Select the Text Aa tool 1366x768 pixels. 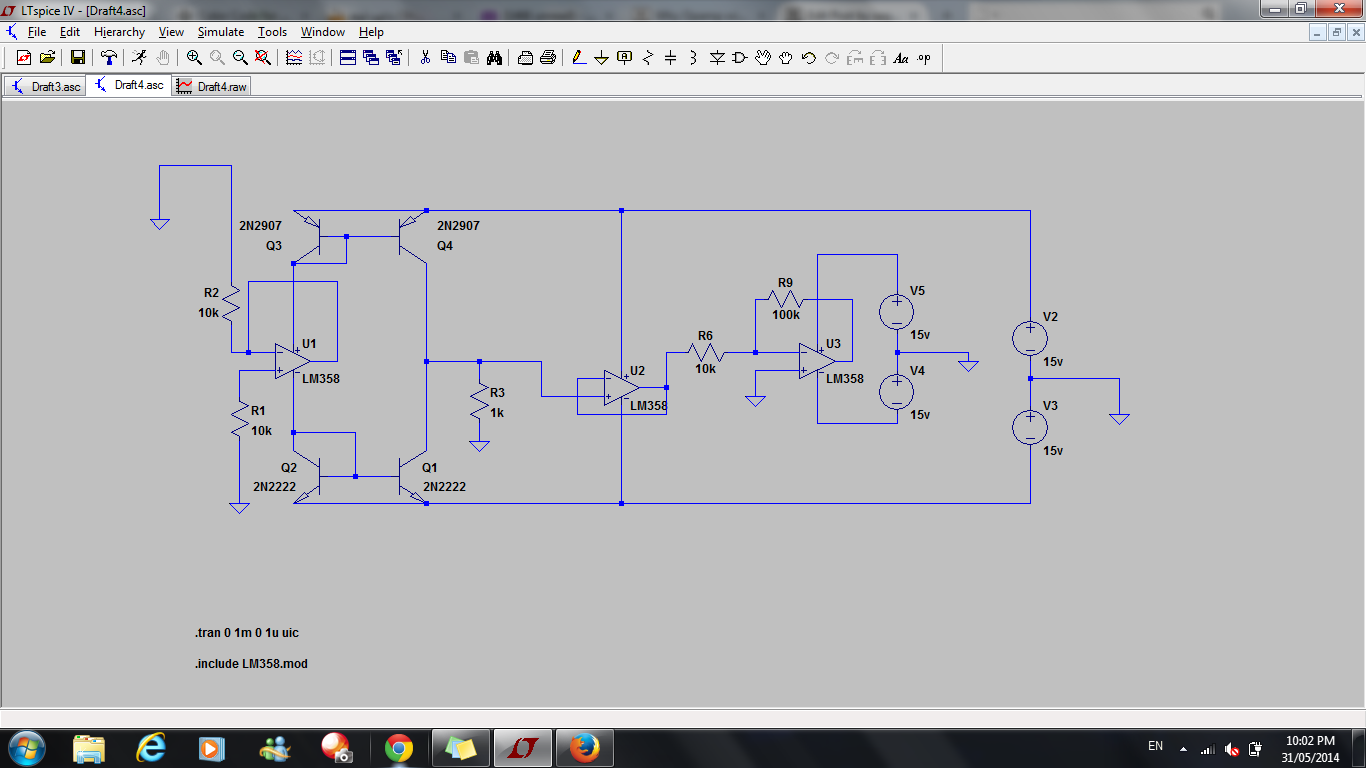901,58
